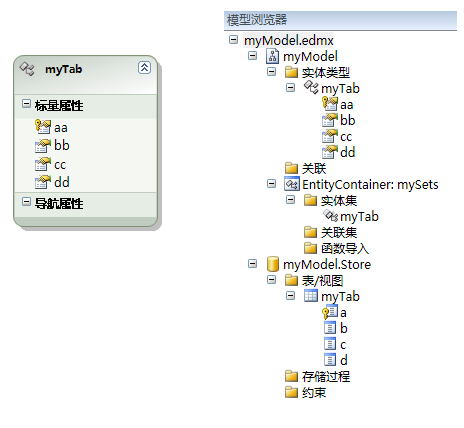Select 存储过程 tree item label

click(x=326, y=377)
